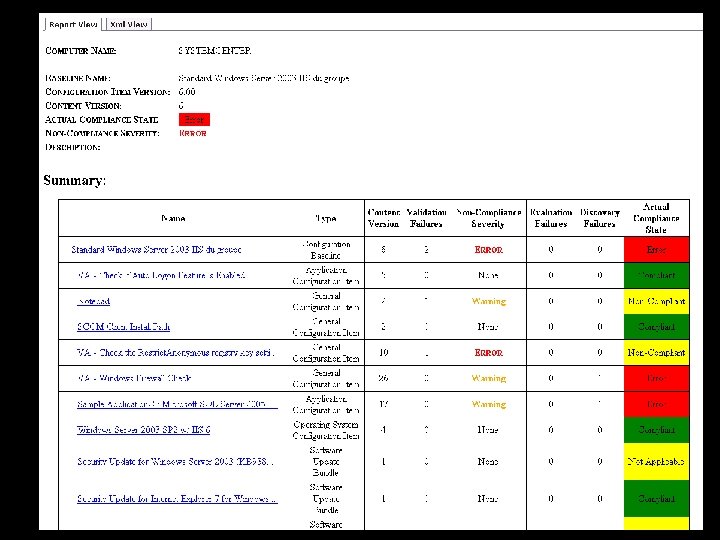720x540 pixels.
Task: Click Warning severity in SQL Server 2005 row
Action: (489, 404)
